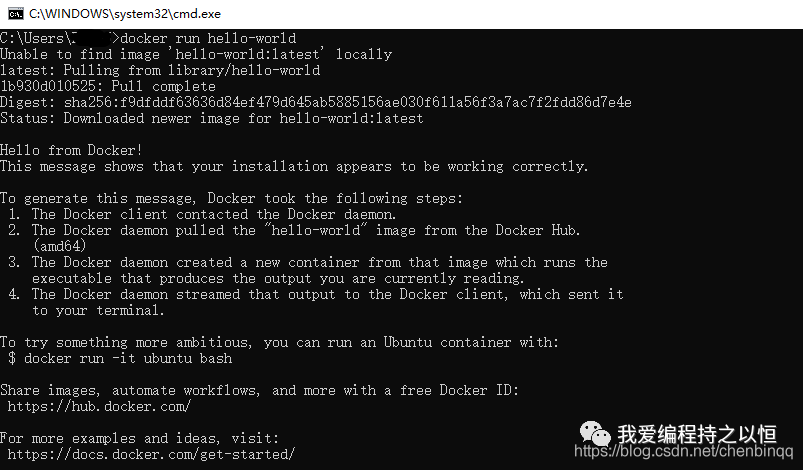
Task: Click the 'Status: Downloaded newer image' line
Action: 212,118
